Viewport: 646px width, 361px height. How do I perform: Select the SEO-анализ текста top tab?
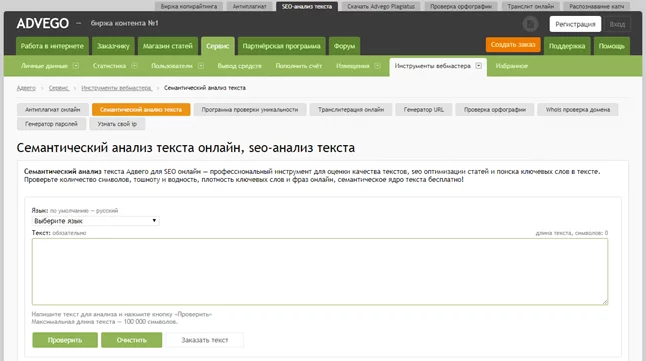(x=307, y=6)
